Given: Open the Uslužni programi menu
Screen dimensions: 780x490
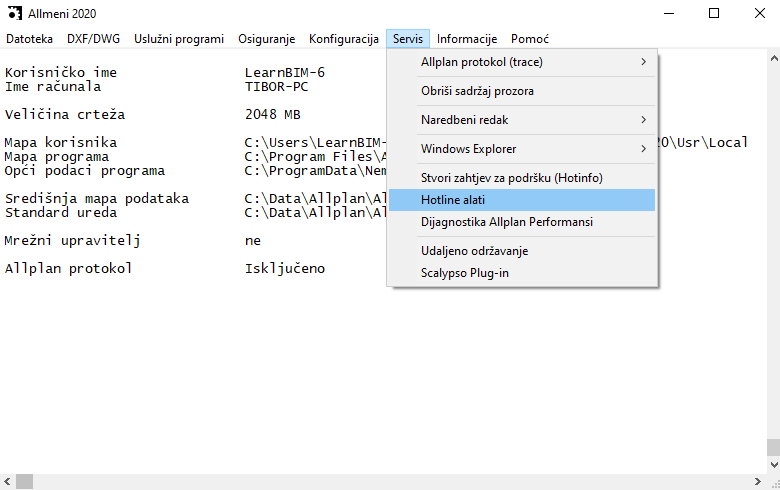Looking at the screenshot, I should point(179,39).
